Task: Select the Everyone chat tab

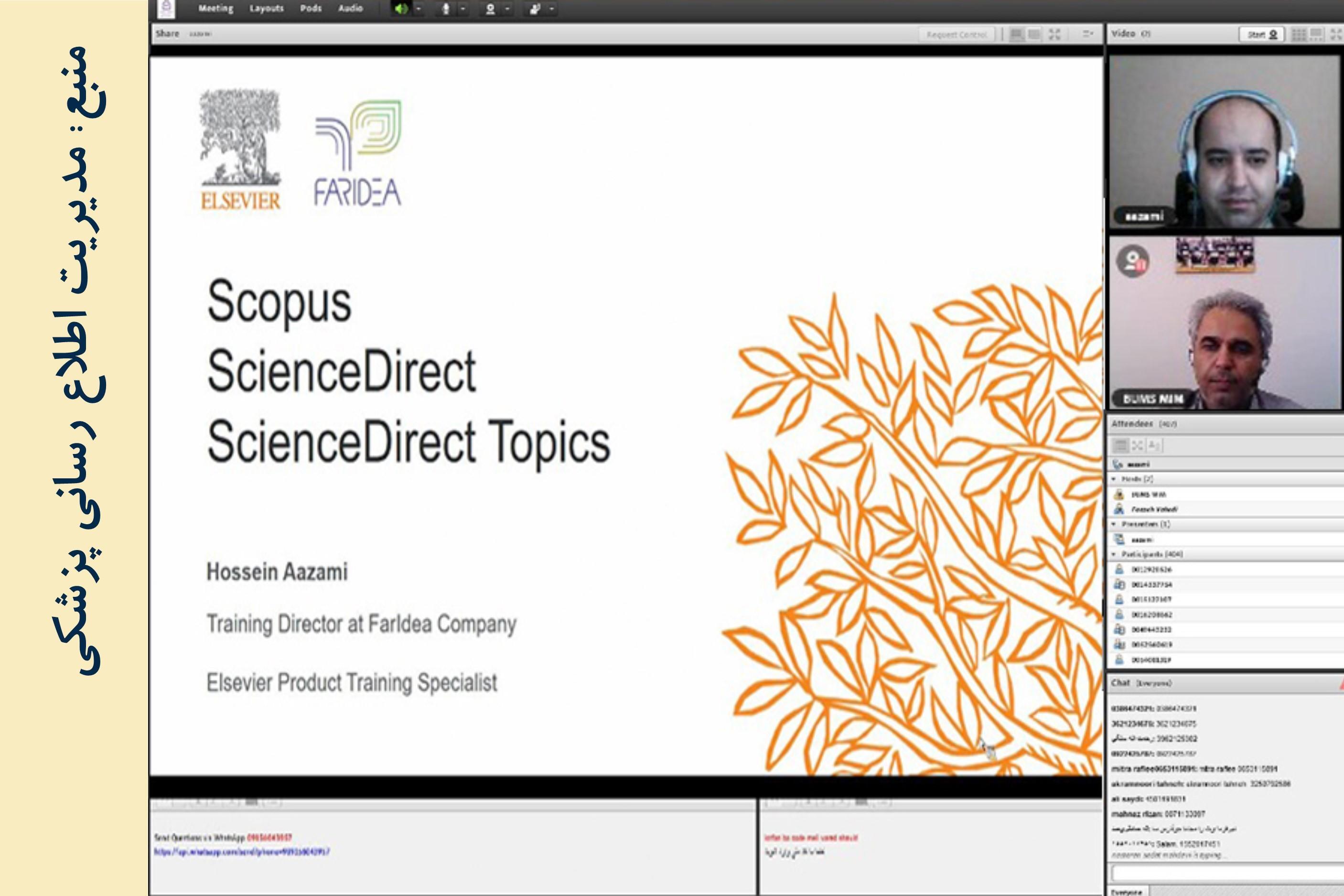Action: coord(1127,891)
